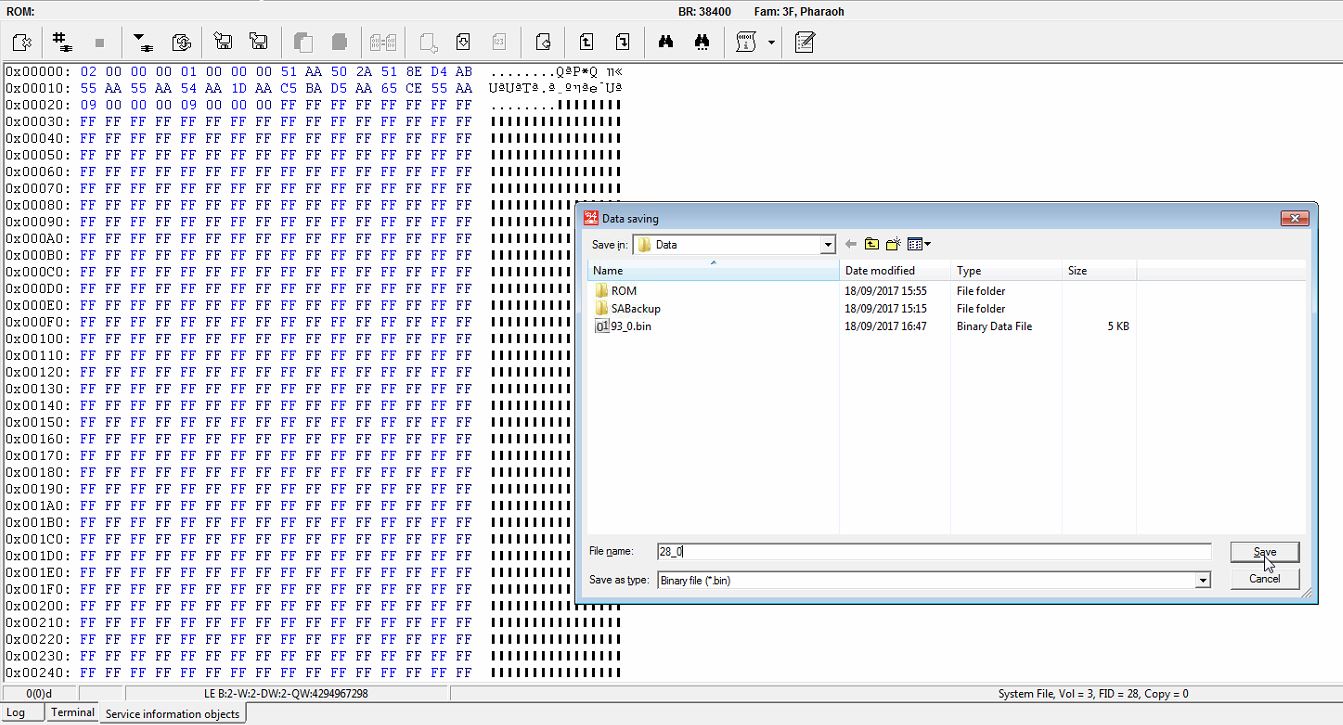Click the grey stop square icon

pos(99,43)
